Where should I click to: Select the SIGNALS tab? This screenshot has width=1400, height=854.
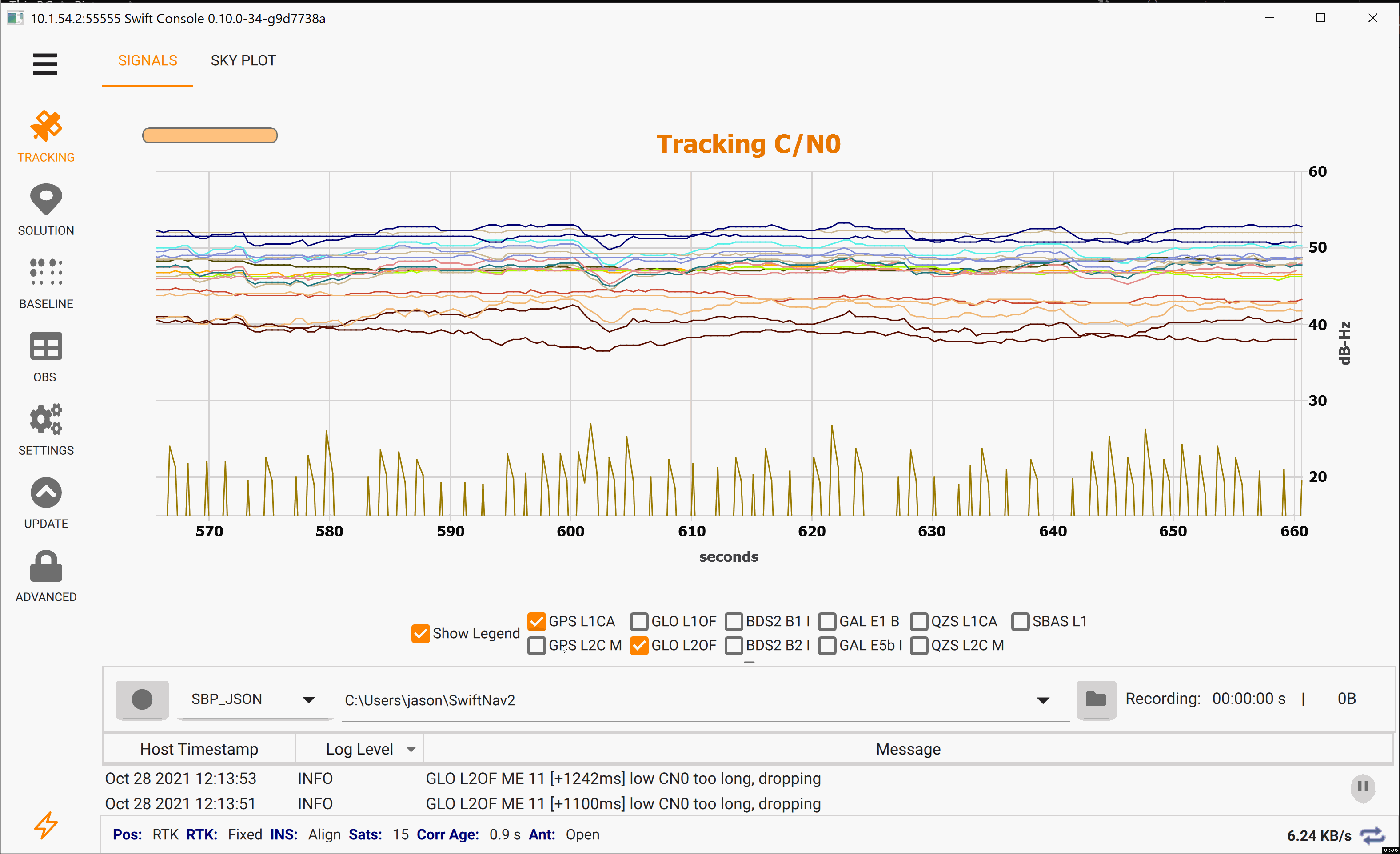tap(148, 61)
